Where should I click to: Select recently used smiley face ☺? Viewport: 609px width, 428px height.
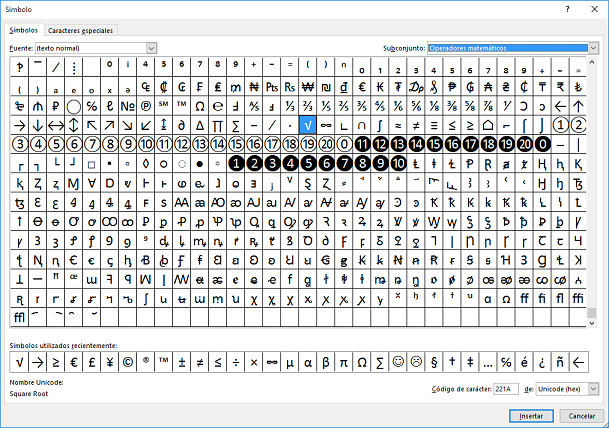(x=398, y=362)
